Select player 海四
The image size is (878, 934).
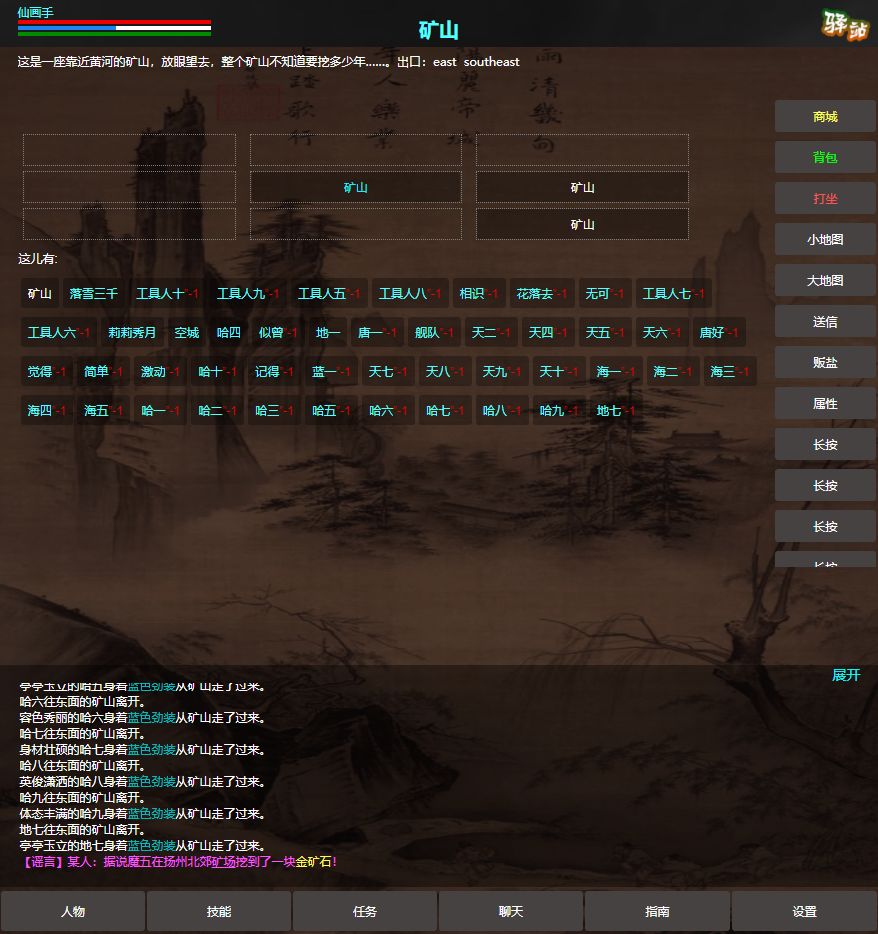[x=46, y=410]
